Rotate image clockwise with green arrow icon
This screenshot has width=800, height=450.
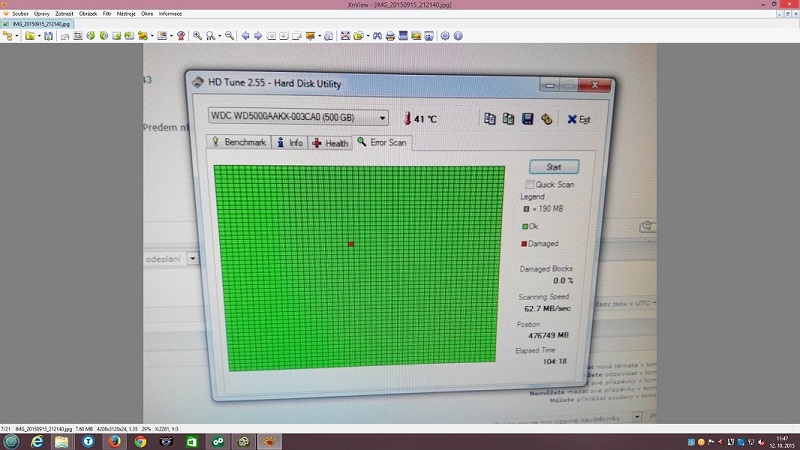(x=104, y=36)
